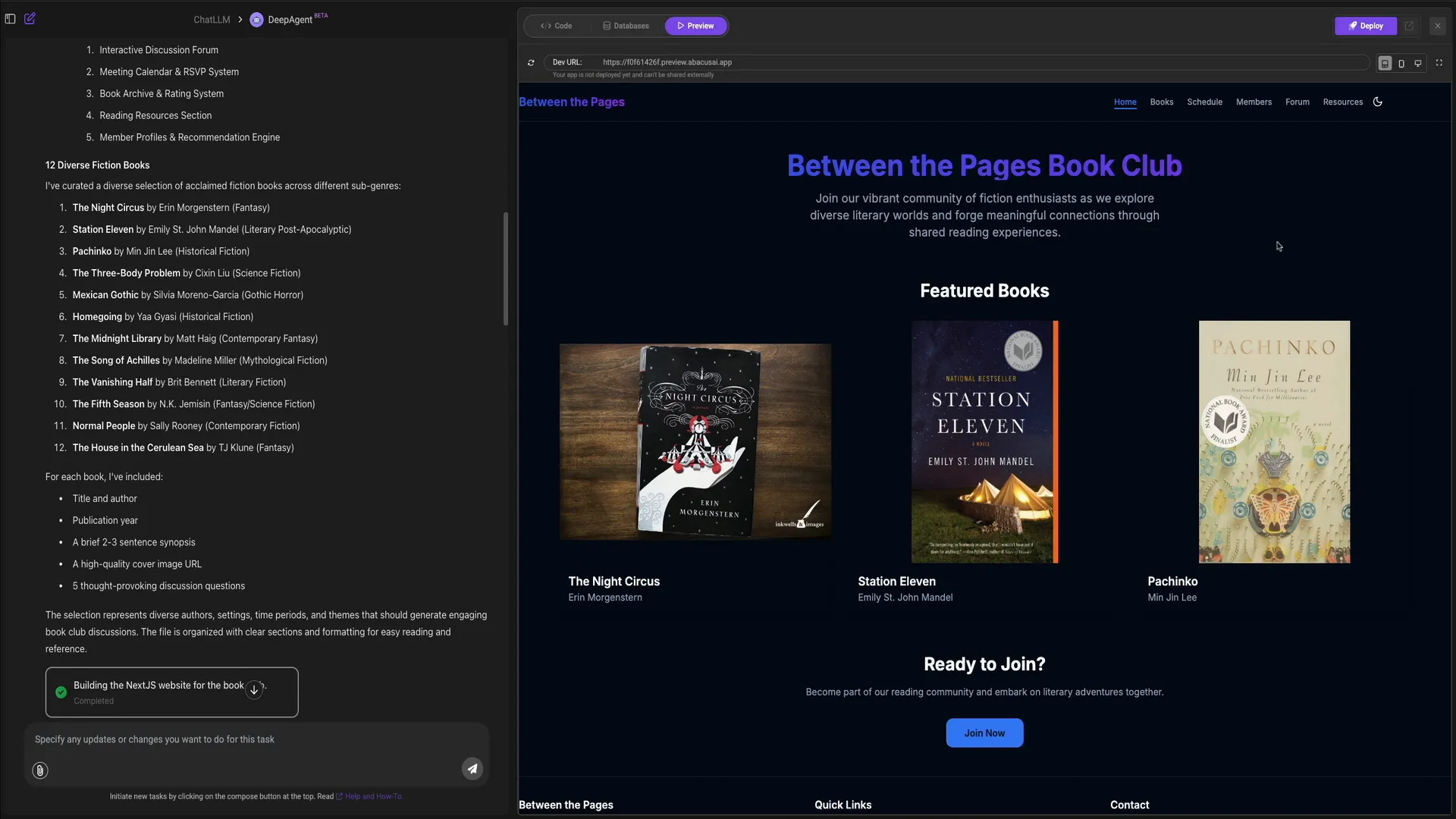Open the Code tab

pos(557,26)
